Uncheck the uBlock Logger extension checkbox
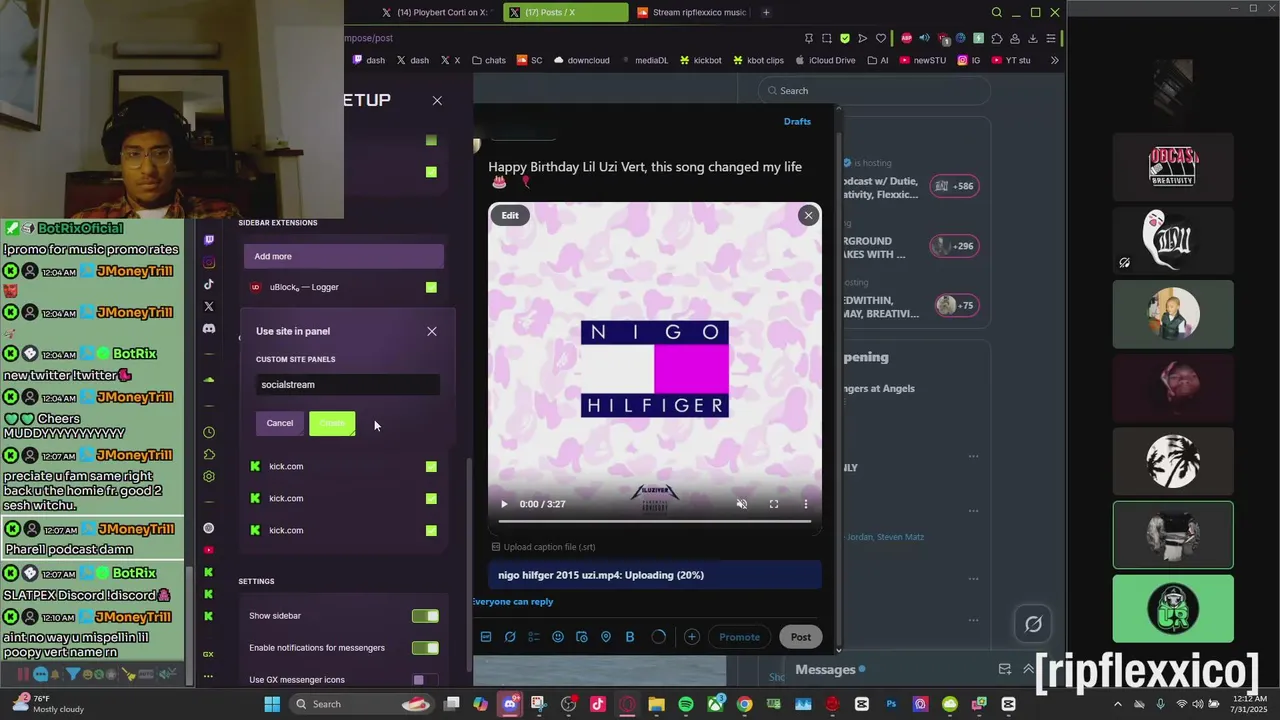Viewport: 1280px width, 720px height. coord(431,287)
